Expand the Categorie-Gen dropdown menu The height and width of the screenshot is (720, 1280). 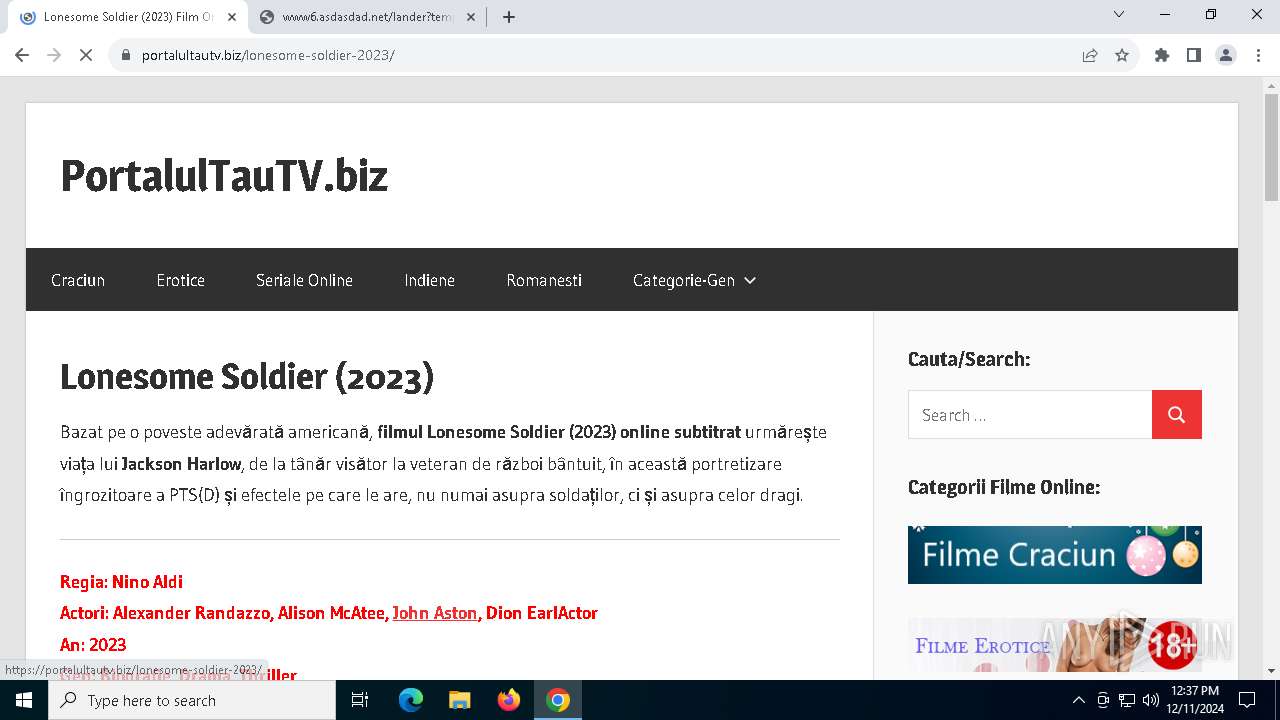click(694, 280)
